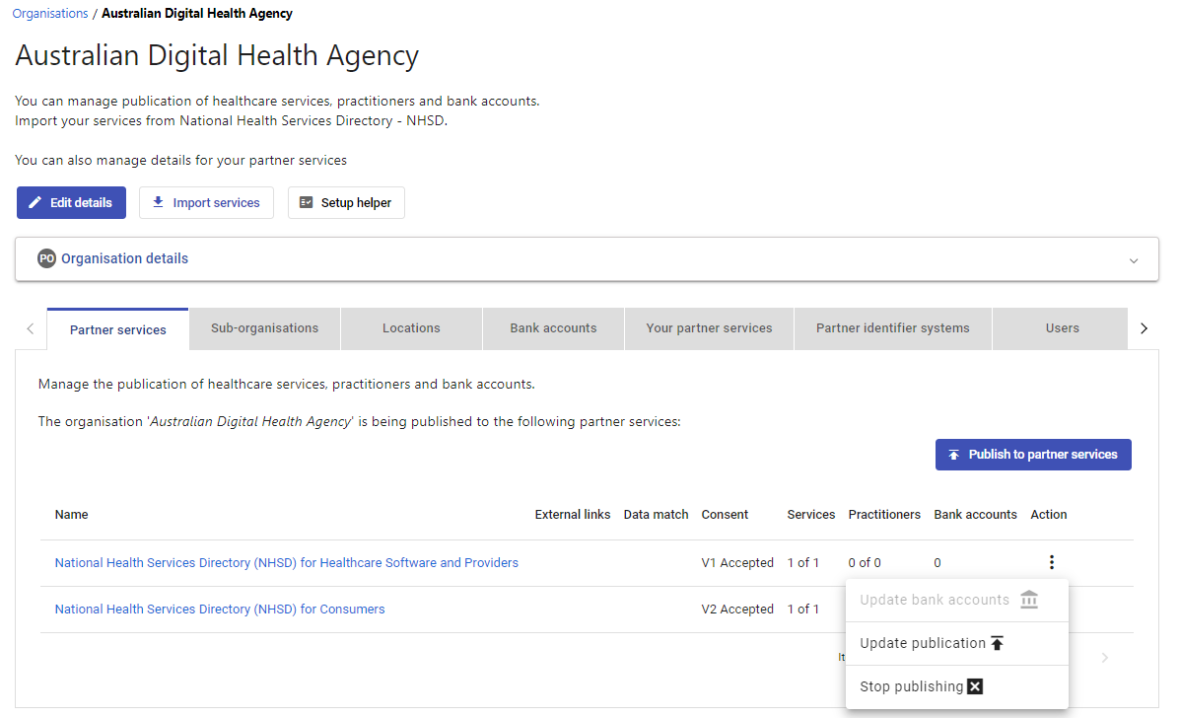Open NHSD for Healthcare Software and Providers link
This screenshot has width=1180, height=718.
tap(287, 563)
